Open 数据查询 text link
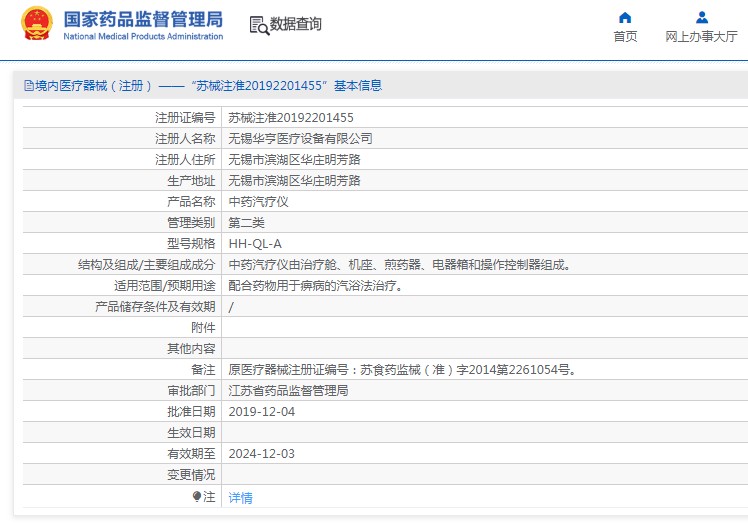This screenshot has width=748, height=523. pyautogui.click(x=295, y=24)
